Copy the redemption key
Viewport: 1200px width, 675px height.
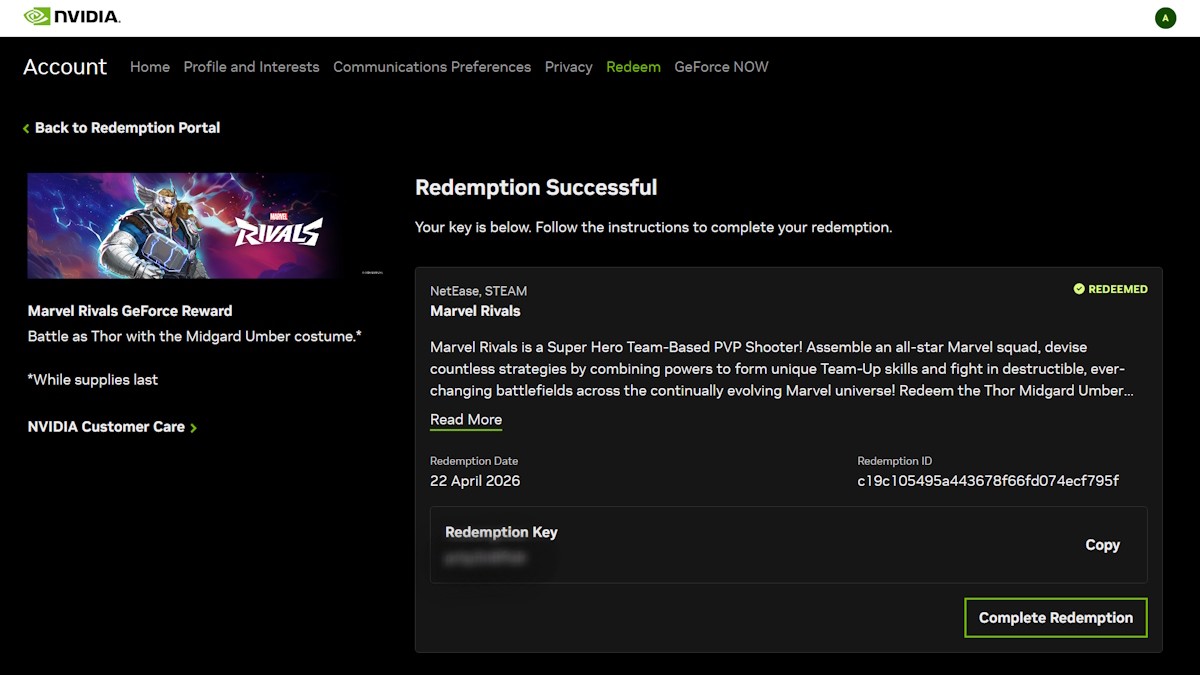[1102, 545]
